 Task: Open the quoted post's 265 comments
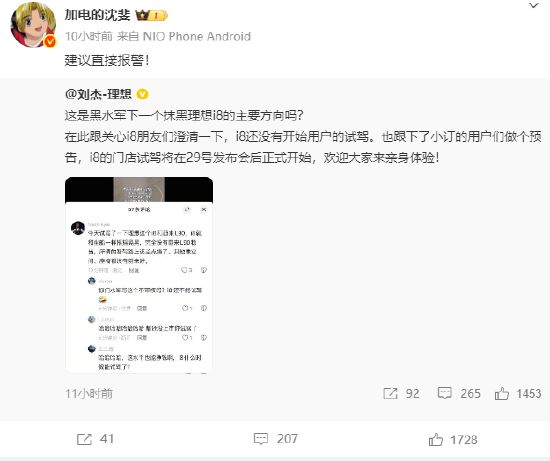[459, 394]
